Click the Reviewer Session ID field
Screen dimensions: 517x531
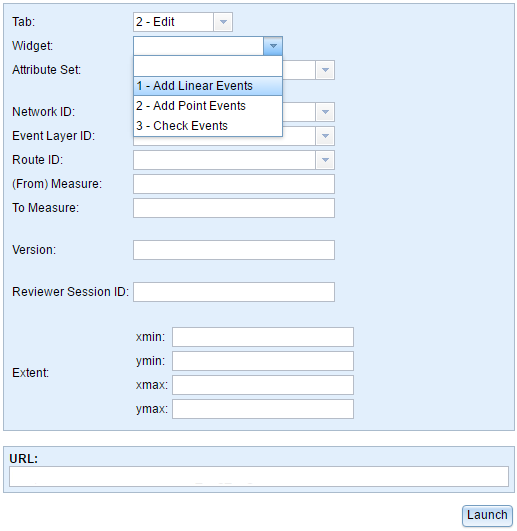[x=234, y=292]
